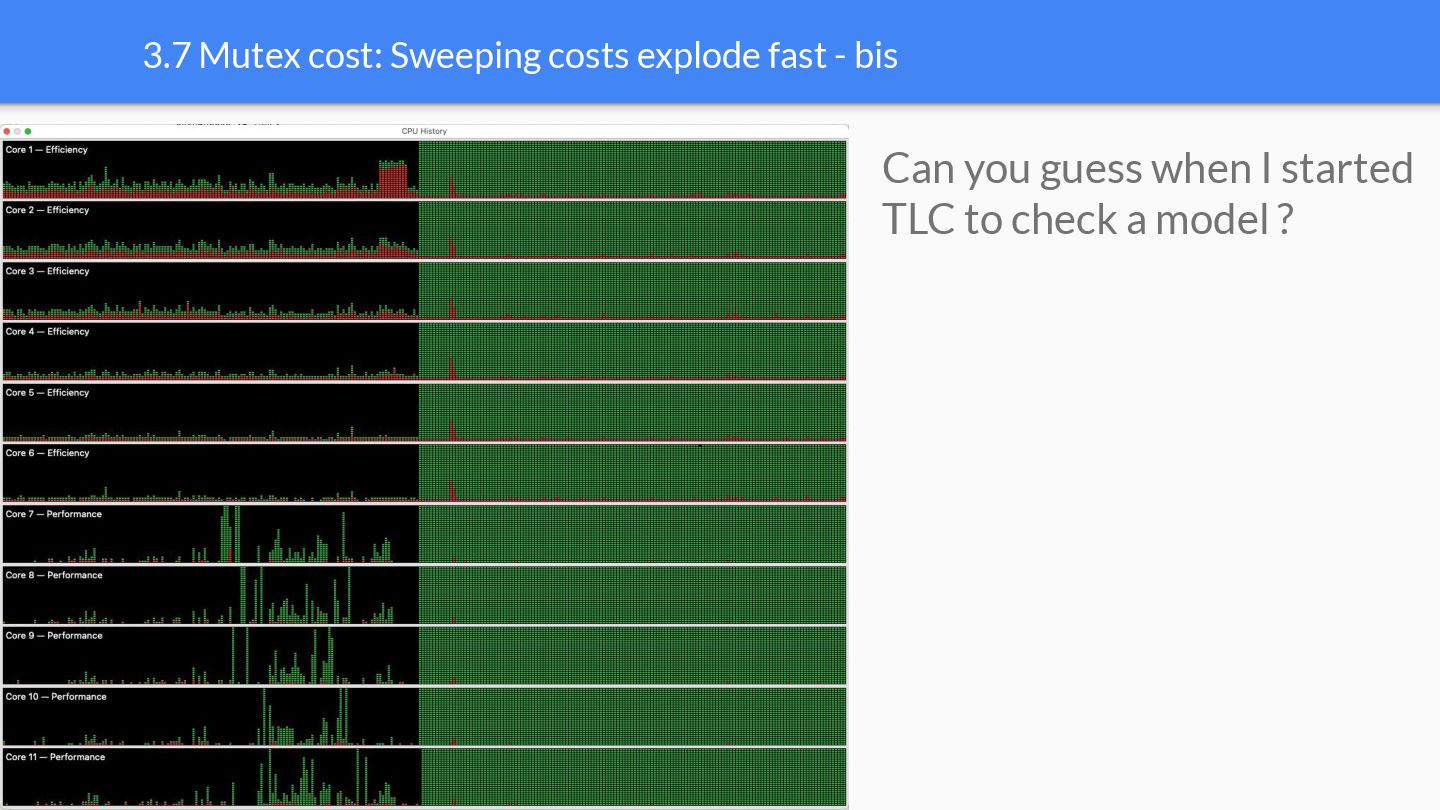
Task: Click the red usage block in Core 1
Action: click(x=393, y=180)
